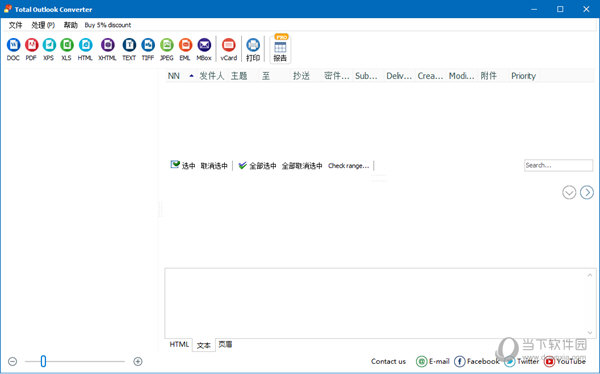This screenshot has height=374, width=600.
Task: Click zoom in plus icon
Action: (x=138, y=361)
